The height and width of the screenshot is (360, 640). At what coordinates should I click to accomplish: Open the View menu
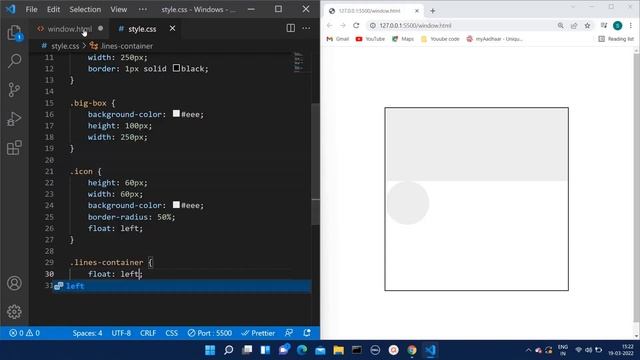point(118,9)
